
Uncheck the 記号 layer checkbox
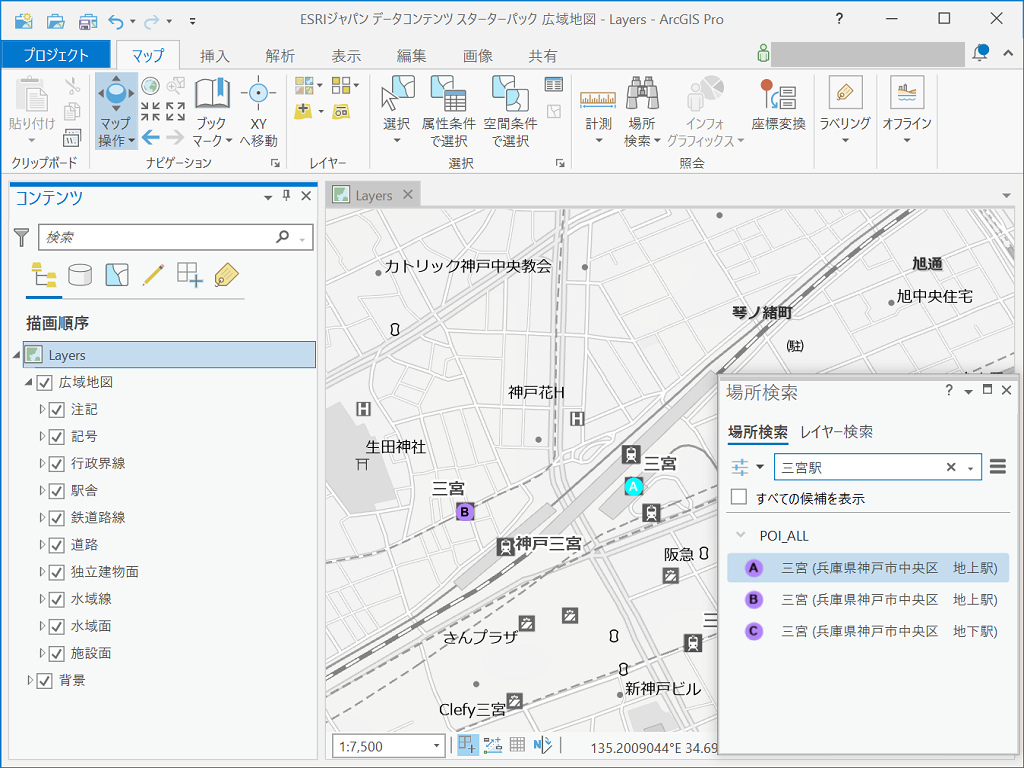tap(57, 437)
